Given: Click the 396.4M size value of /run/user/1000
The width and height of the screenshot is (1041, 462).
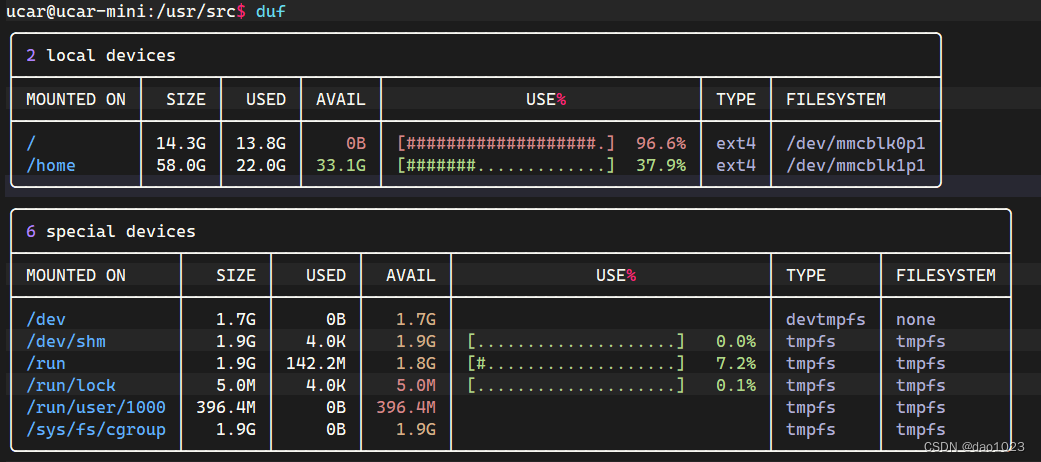Looking at the screenshot, I should point(226,408).
